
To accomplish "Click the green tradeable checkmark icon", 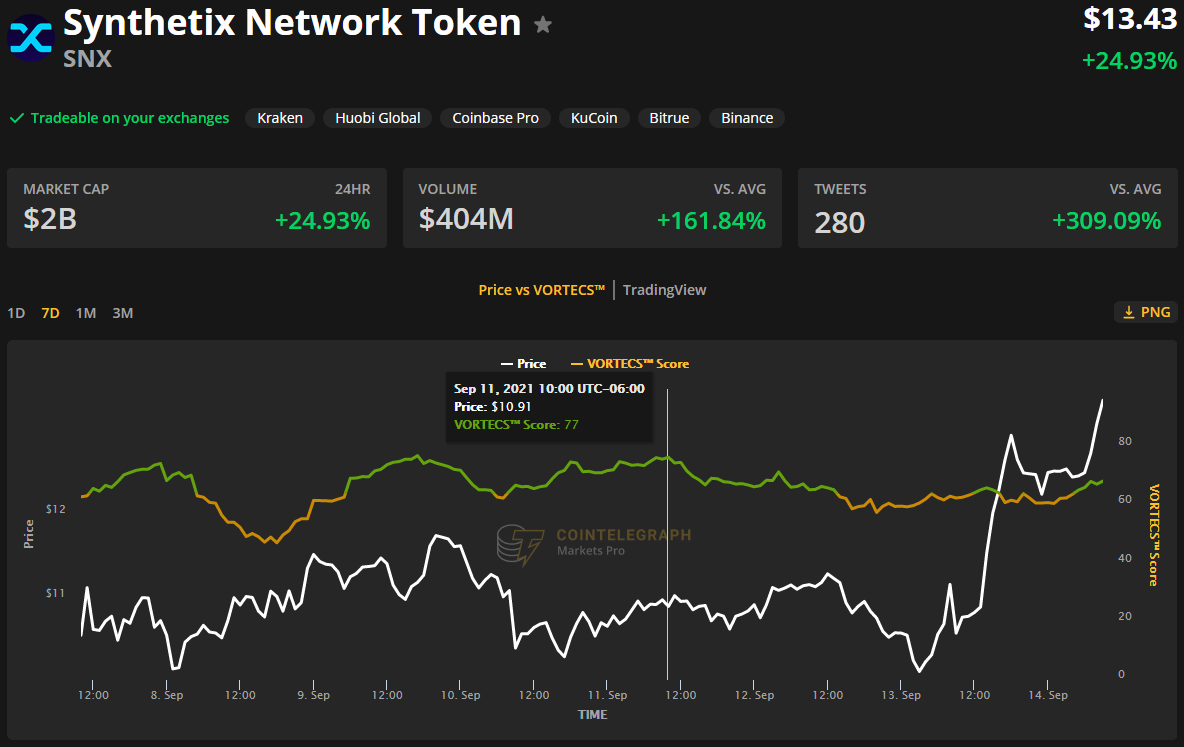I will 17,118.
